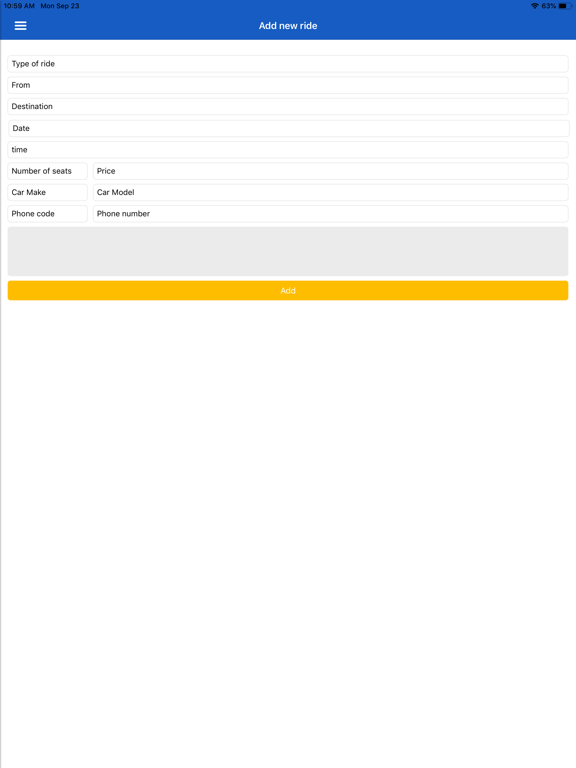Click the yellow Add button

288,290
